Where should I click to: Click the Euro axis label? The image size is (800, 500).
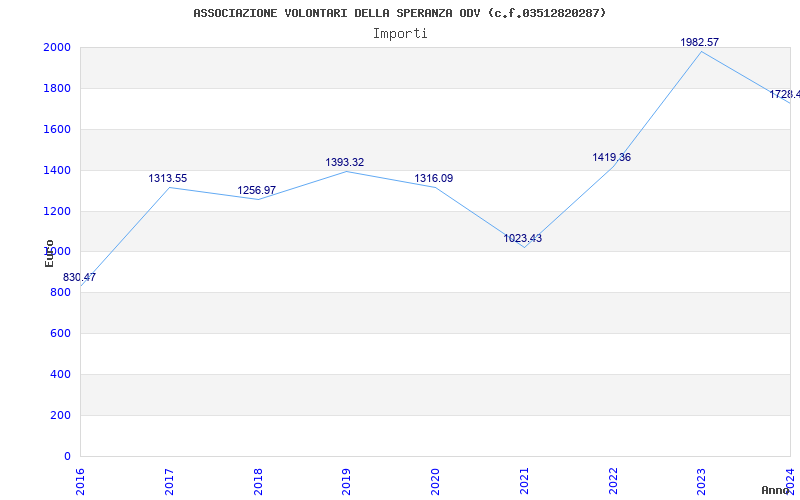coord(49,253)
